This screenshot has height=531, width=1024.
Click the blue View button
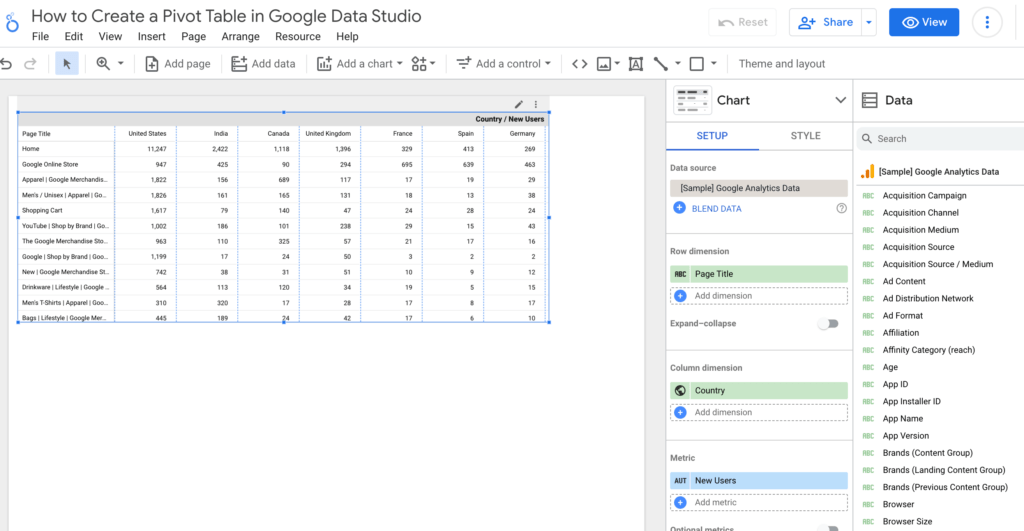click(x=923, y=22)
